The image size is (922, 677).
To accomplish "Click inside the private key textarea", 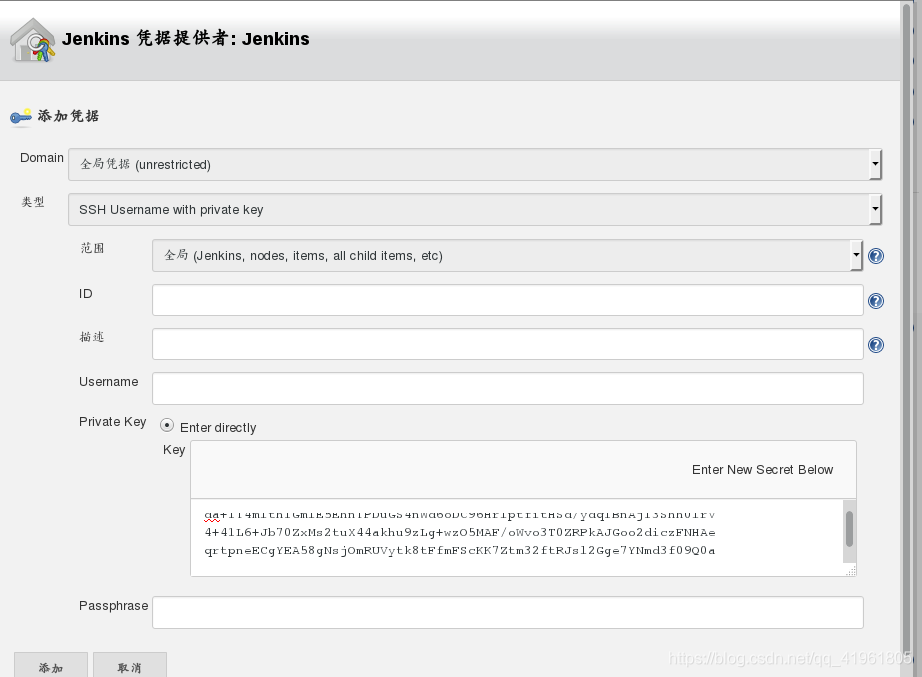I will pos(516,537).
